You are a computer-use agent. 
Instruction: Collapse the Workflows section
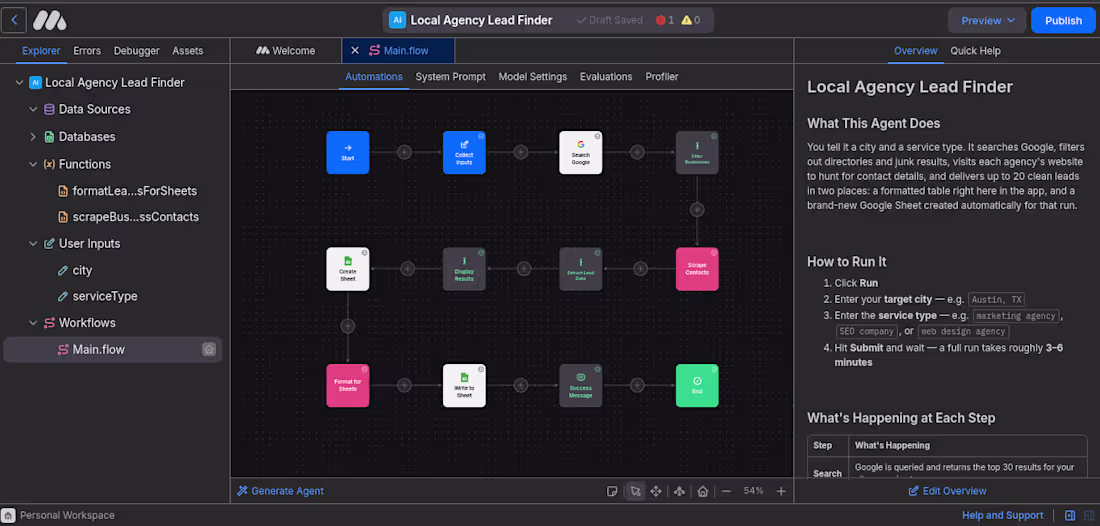(x=33, y=323)
